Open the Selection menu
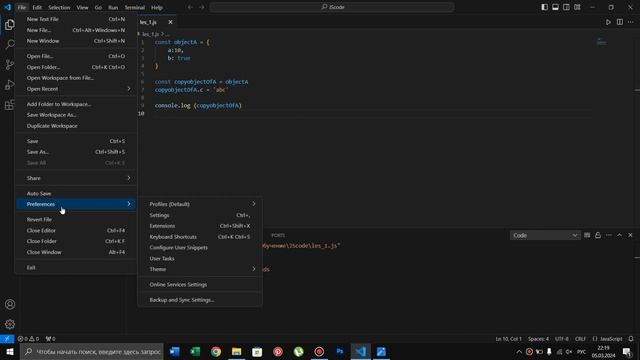640x360 pixels. tap(59, 7)
